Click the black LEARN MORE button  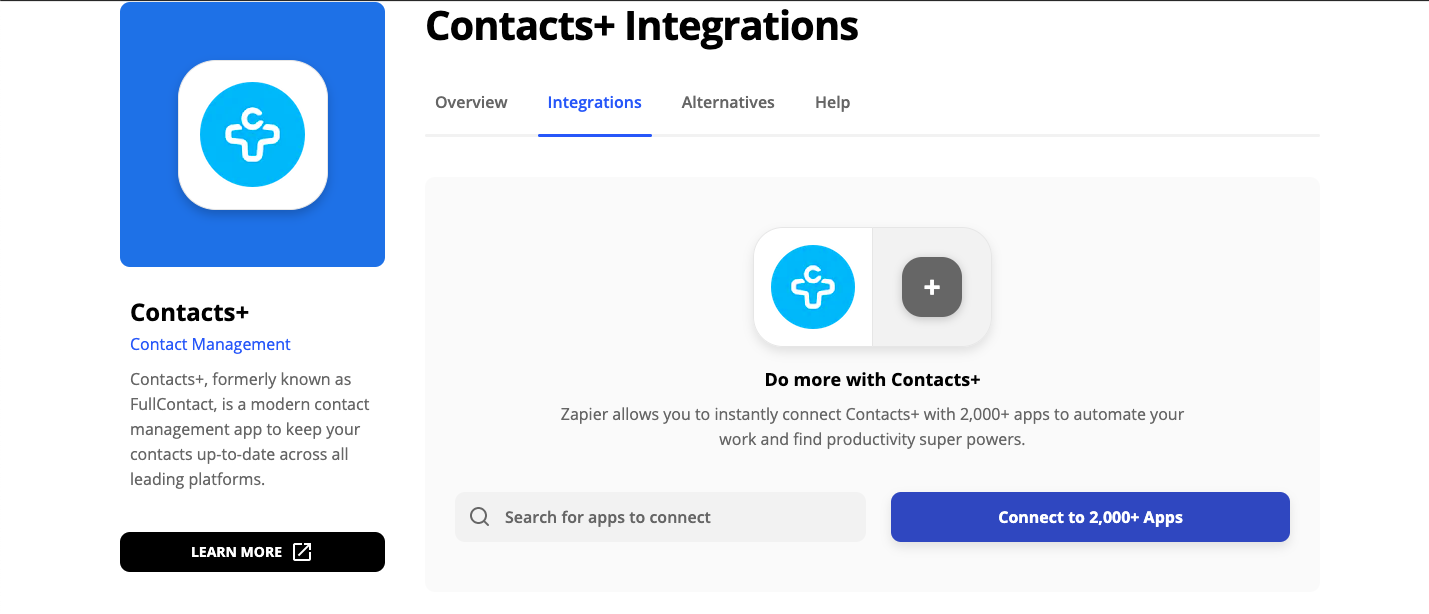click(252, 552)
